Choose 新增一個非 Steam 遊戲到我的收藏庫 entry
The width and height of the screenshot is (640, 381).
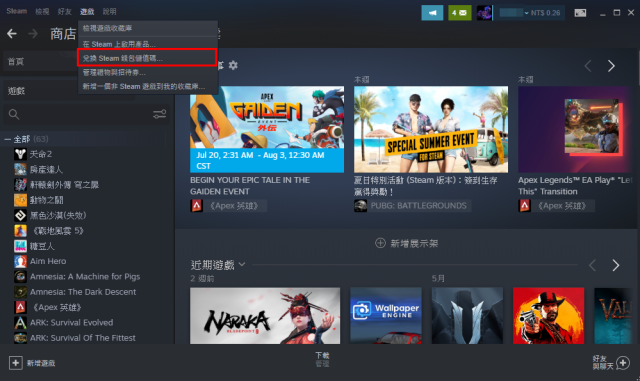pyautogui.click(x=147, y=86)
